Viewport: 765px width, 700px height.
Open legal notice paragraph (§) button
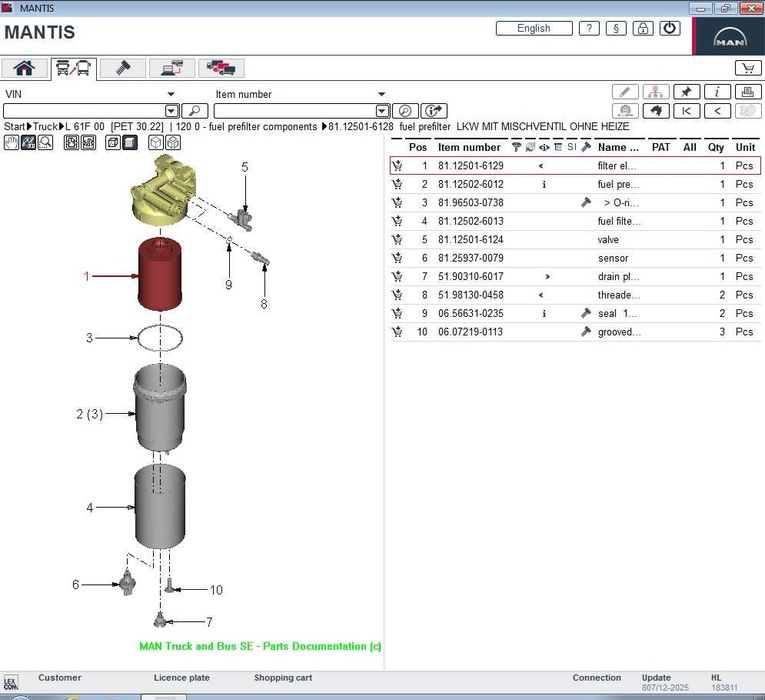point(616,28)
